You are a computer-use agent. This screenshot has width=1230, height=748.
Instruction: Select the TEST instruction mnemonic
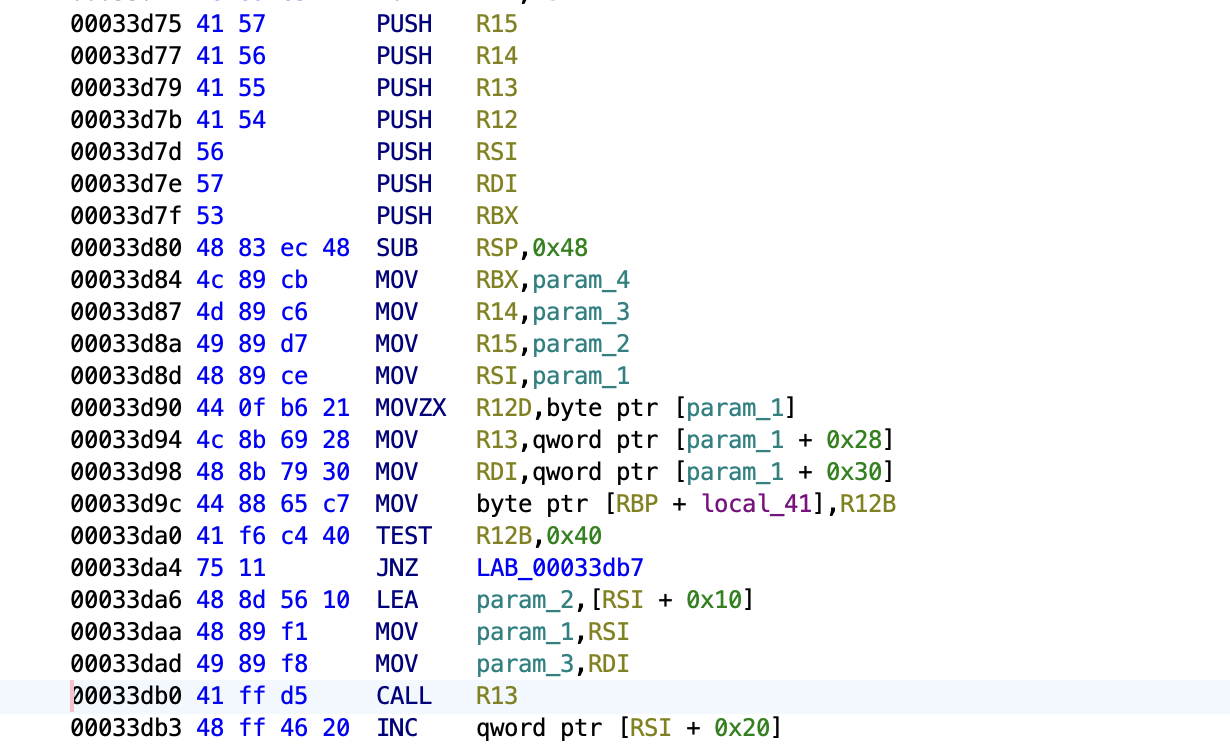[x=404, y=536]
